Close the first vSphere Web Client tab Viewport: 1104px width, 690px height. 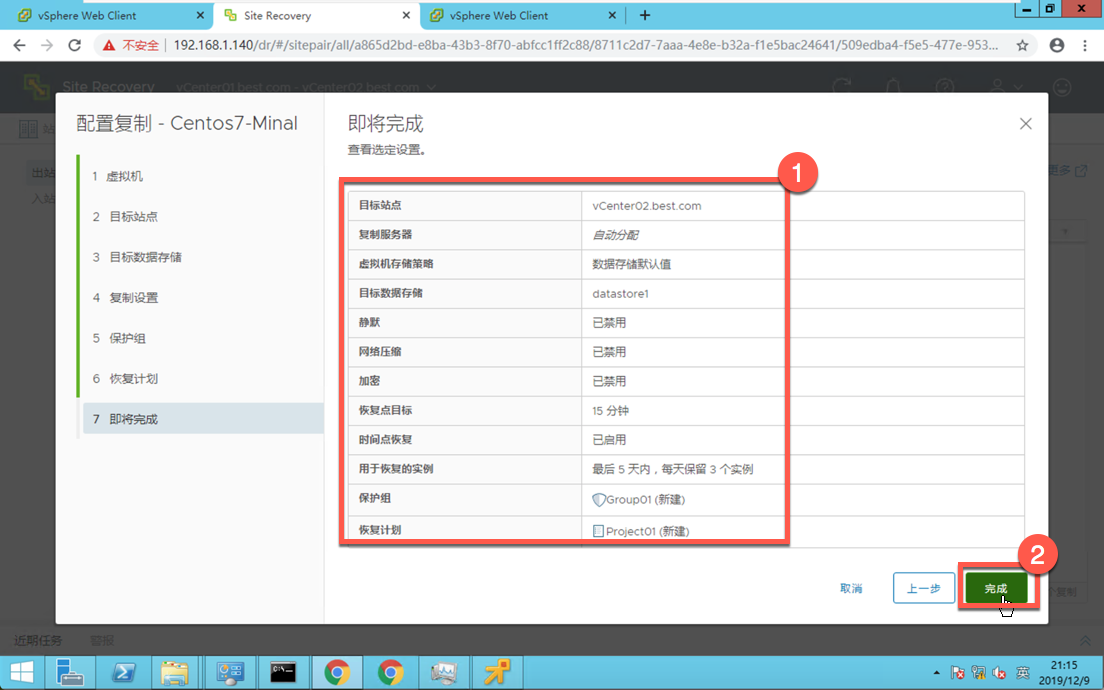point(200,15)
